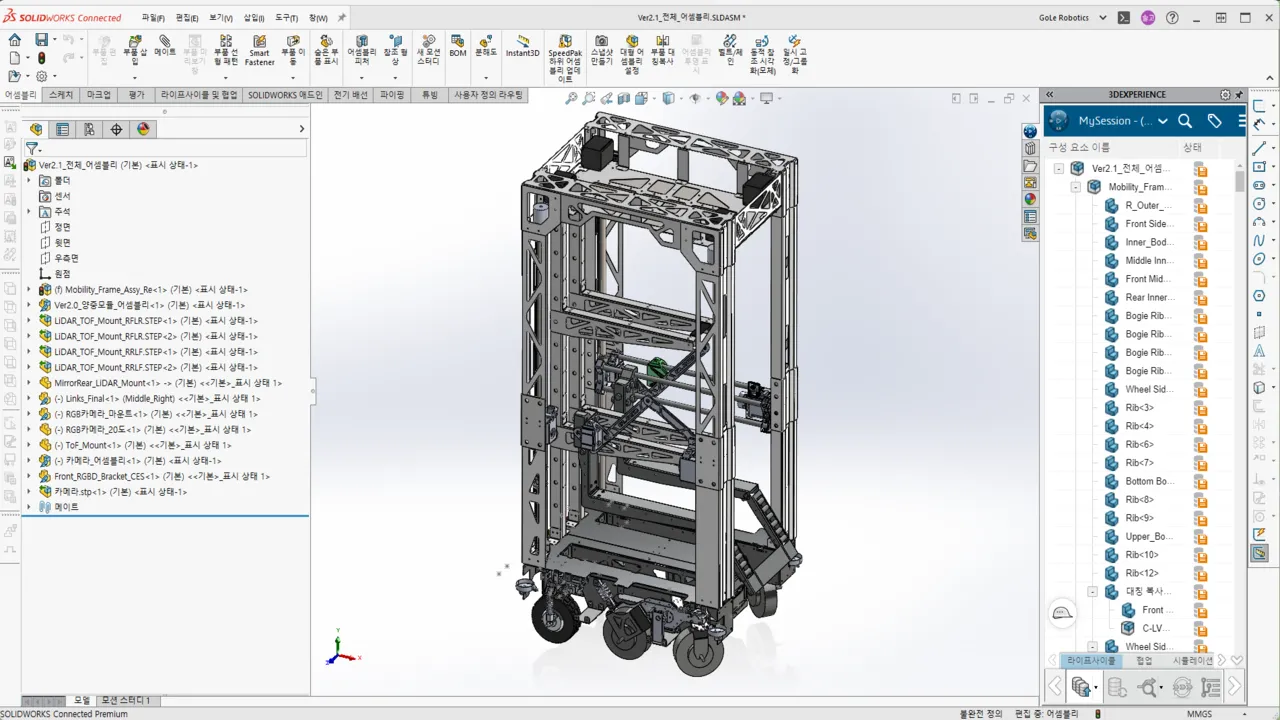
Task: Open the SpeedPak subassembly tool
Action: [x=565, y=50]
